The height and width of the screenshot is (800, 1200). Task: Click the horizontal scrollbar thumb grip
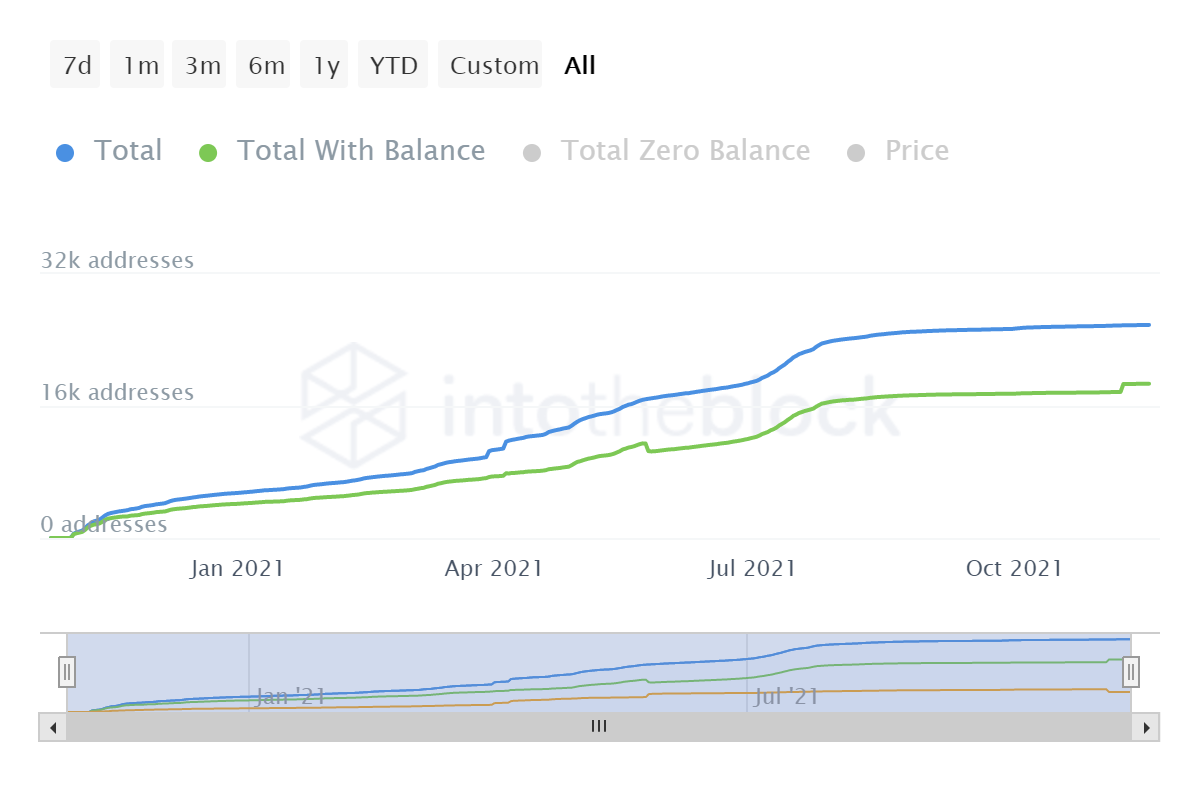coord(599,727)
